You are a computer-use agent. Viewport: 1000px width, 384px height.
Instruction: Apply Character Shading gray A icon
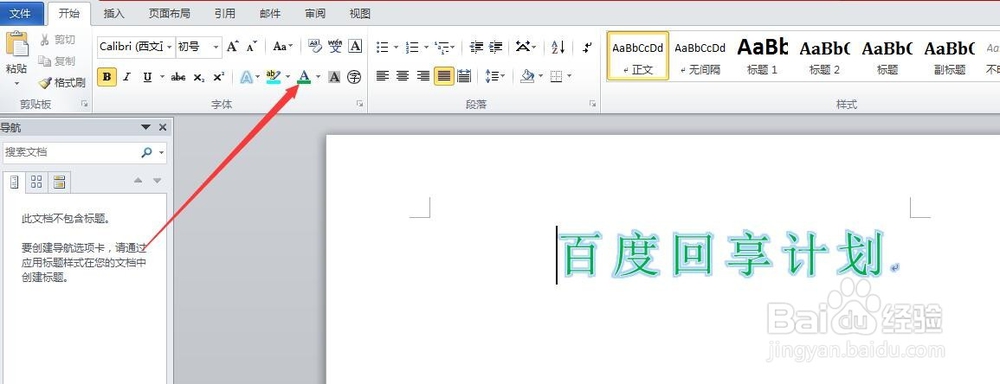pos(334,77)
